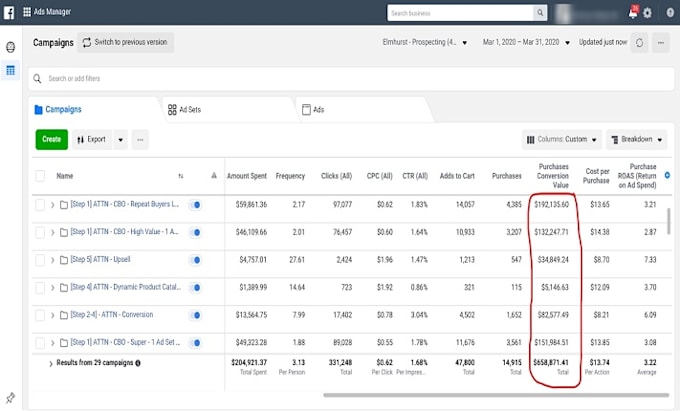Click the 7.33 ROAS value in Upsell row

[x=650, y=260]
